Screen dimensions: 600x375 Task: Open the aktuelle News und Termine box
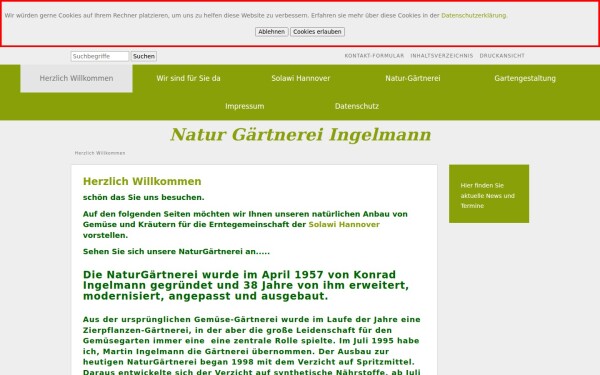click(489, 194)
